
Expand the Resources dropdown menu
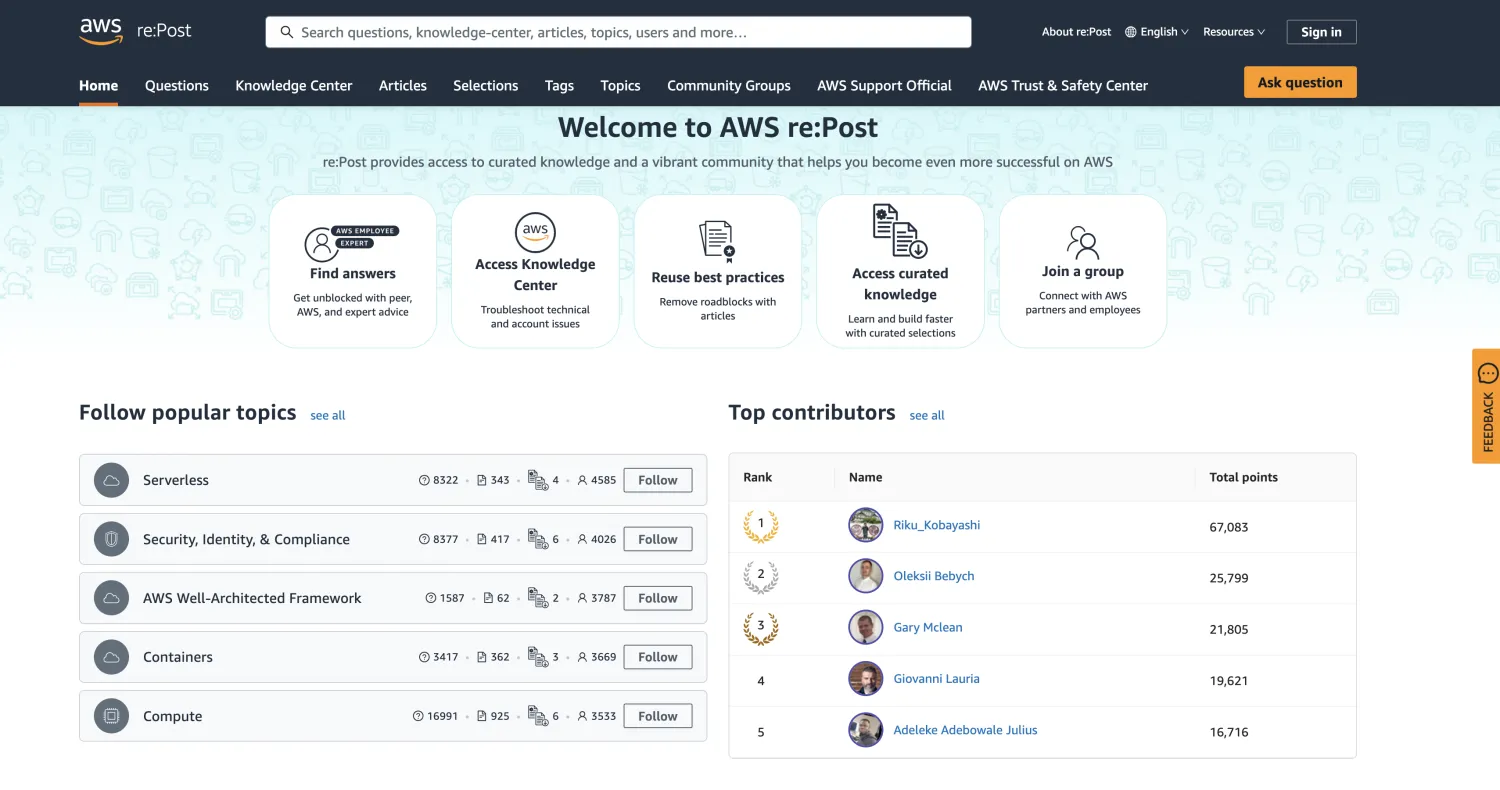pyautogui.click(x=1234, y=32)
